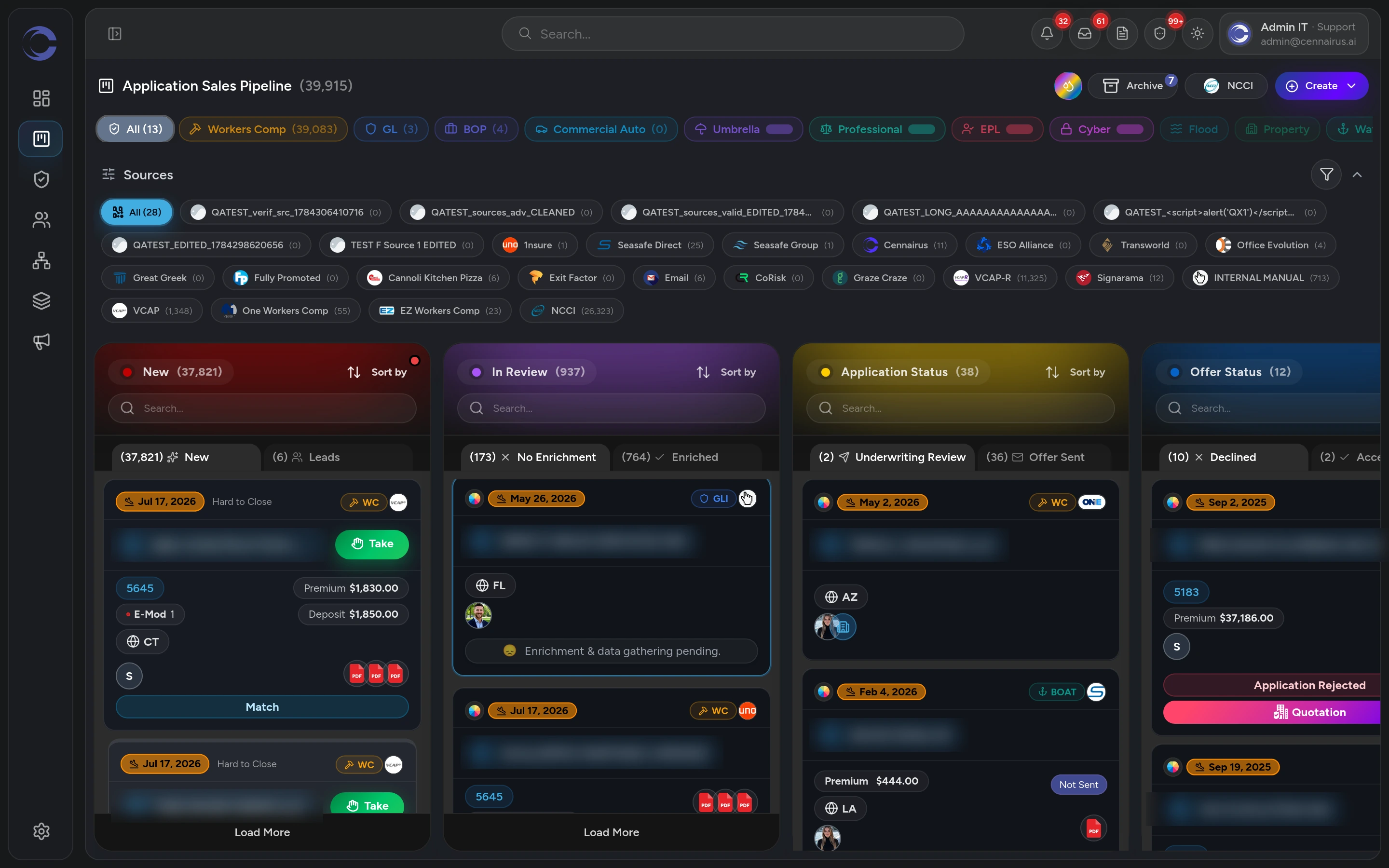This screenshot has height=868, width=1389.
Task: Switch to Enriched tab
Action: pyautogui.click(x=687, y=457)
